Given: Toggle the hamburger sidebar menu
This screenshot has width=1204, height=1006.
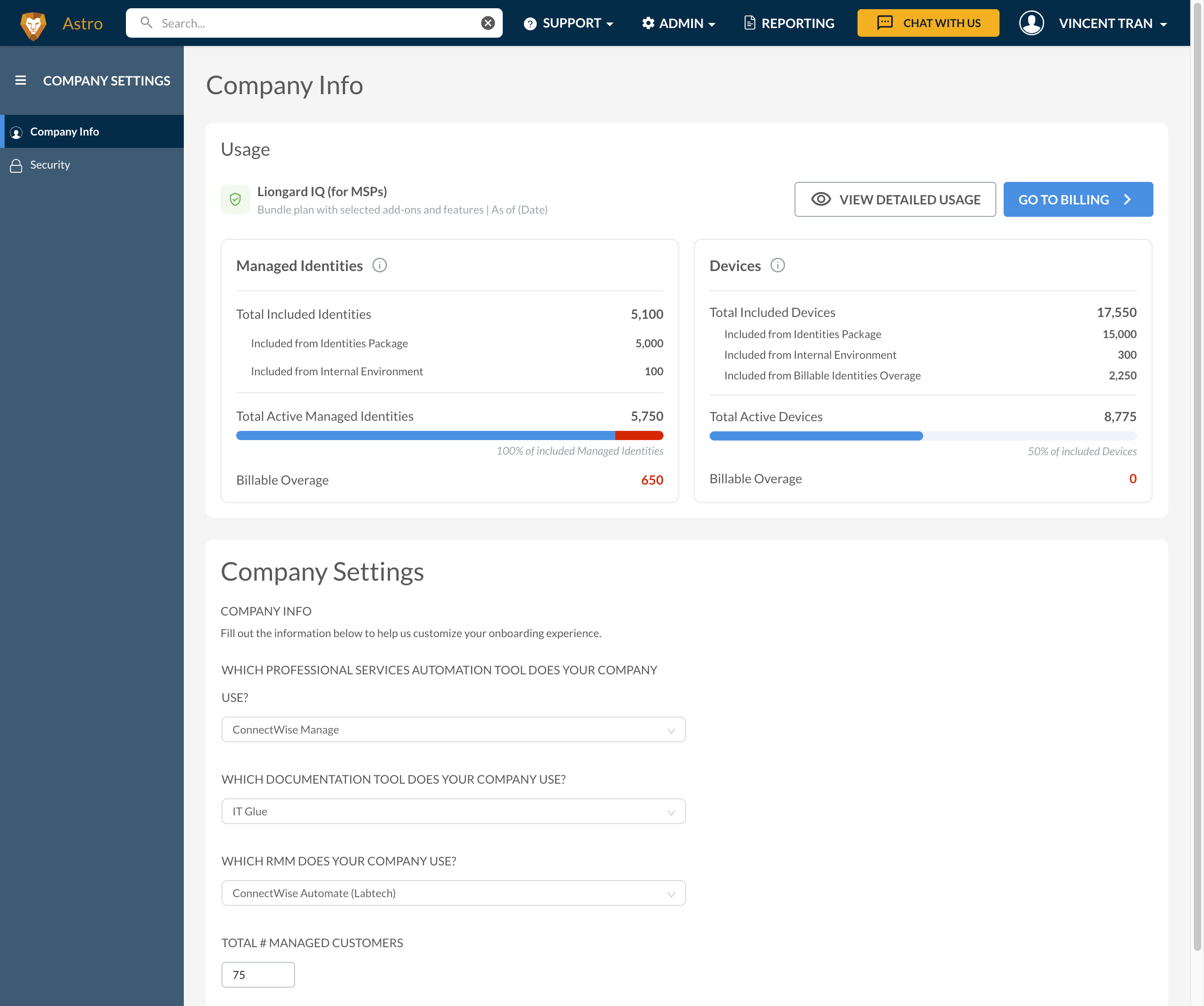Looking at the screenshot, I should pos(21,80).
